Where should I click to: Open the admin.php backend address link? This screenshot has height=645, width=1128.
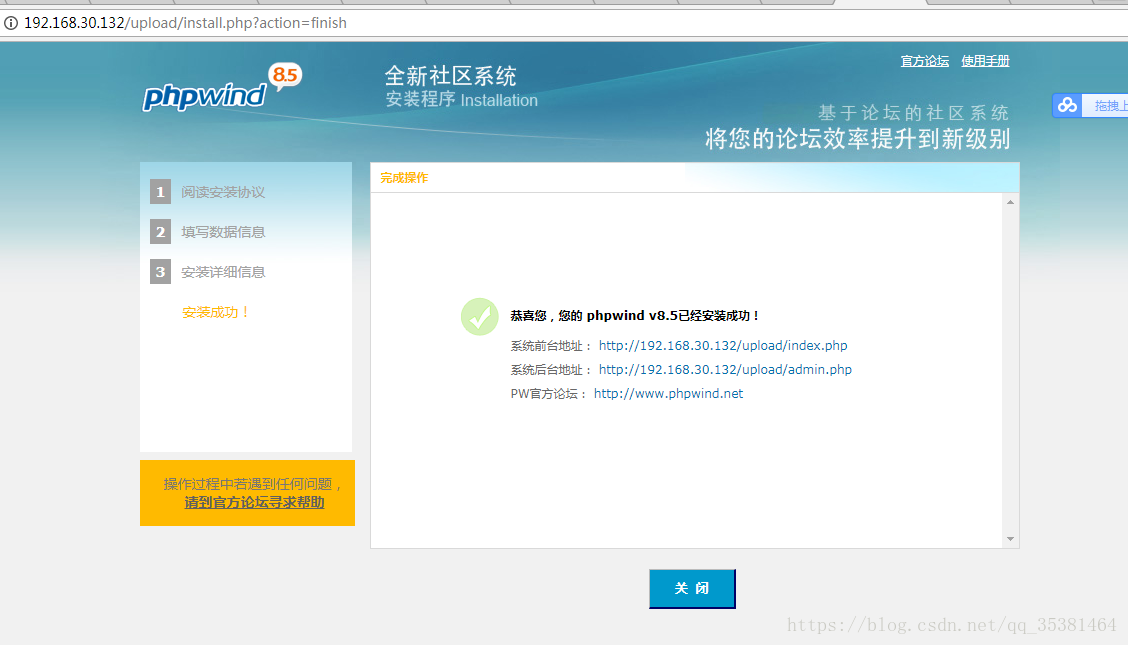pos(725,370)
